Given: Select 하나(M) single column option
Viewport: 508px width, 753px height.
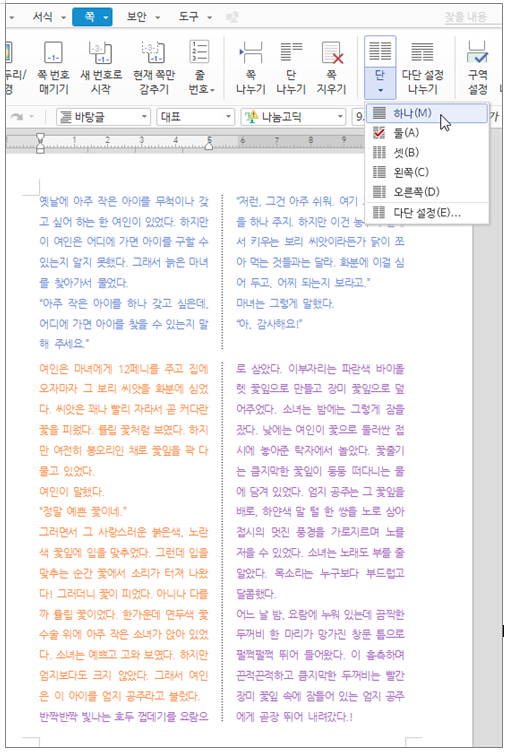Looking at the screenshot, I should coord(426,113).
